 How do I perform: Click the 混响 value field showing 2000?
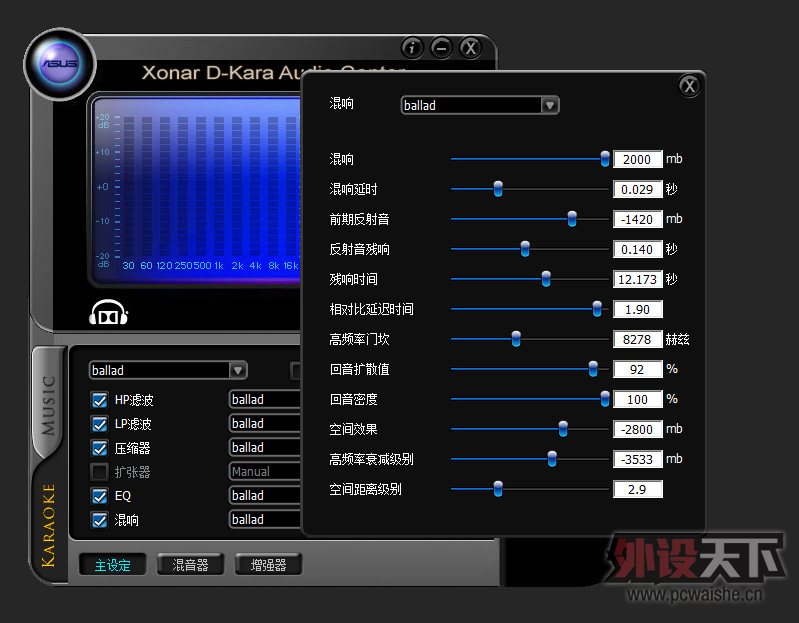(637, 159)
